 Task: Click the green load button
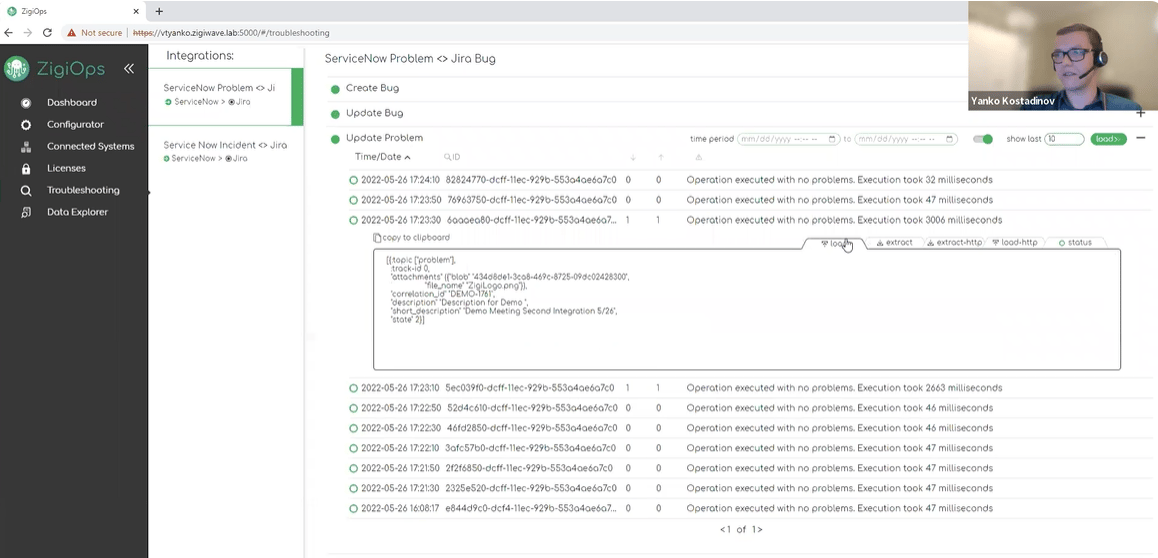(x=1109, y=139)
